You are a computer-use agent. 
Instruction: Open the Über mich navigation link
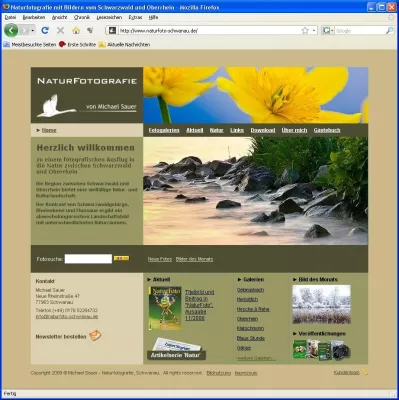(294, 130)
